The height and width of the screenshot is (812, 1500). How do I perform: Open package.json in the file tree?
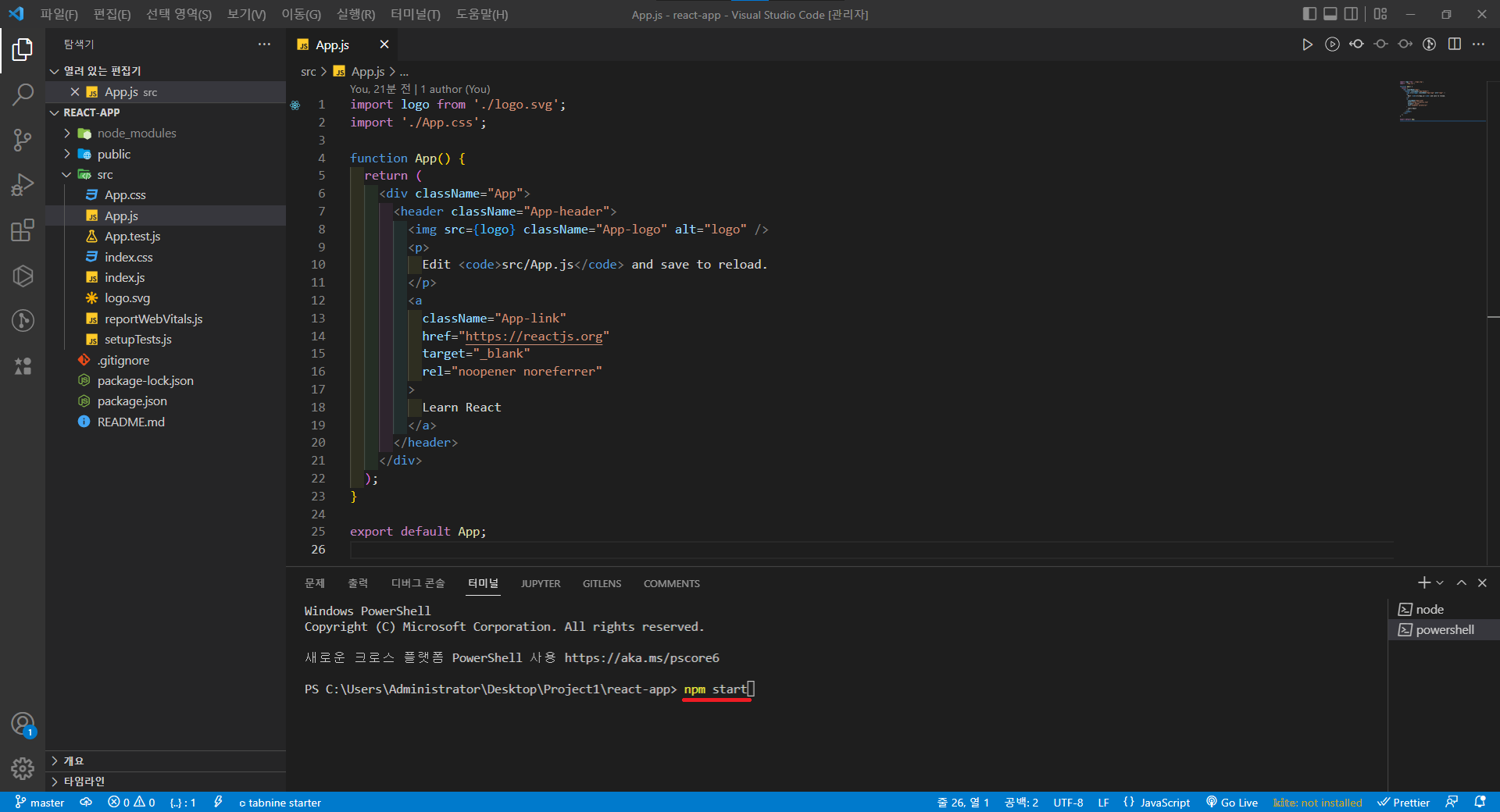coord(166,401)
